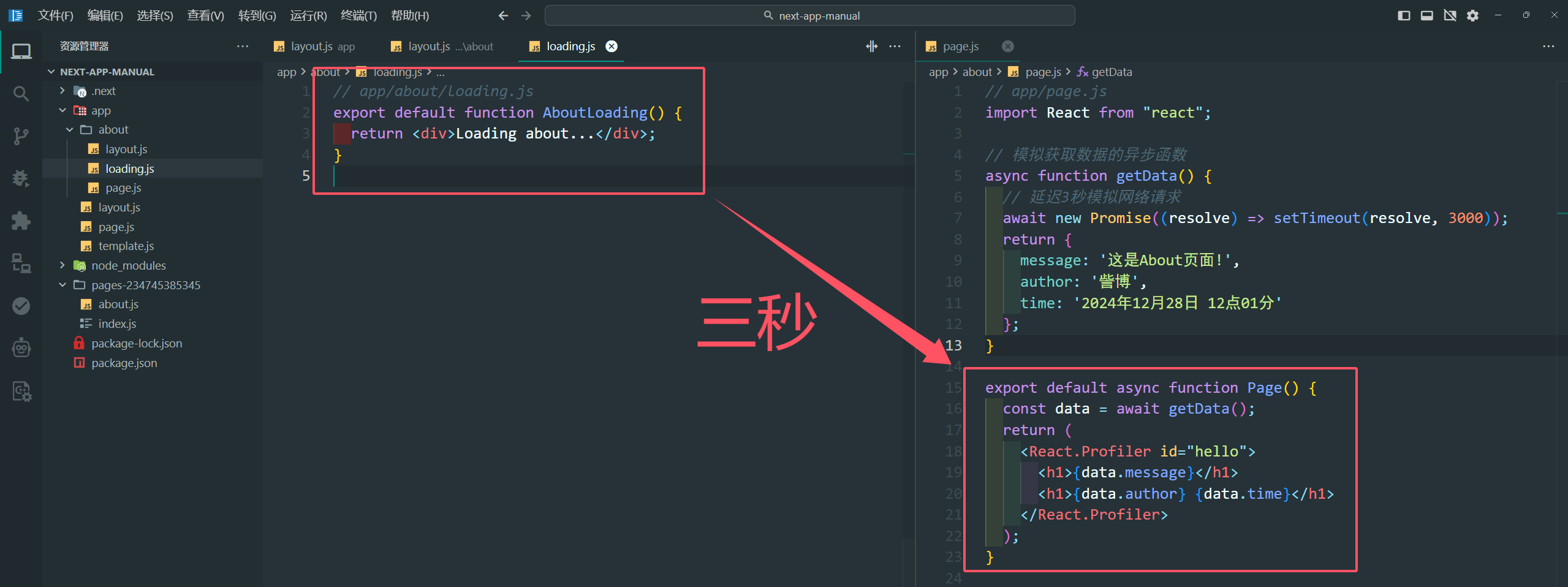Open the Explorer view in activity bar
The height and width of the screenshot is (587, 1568).
point(21,51)
